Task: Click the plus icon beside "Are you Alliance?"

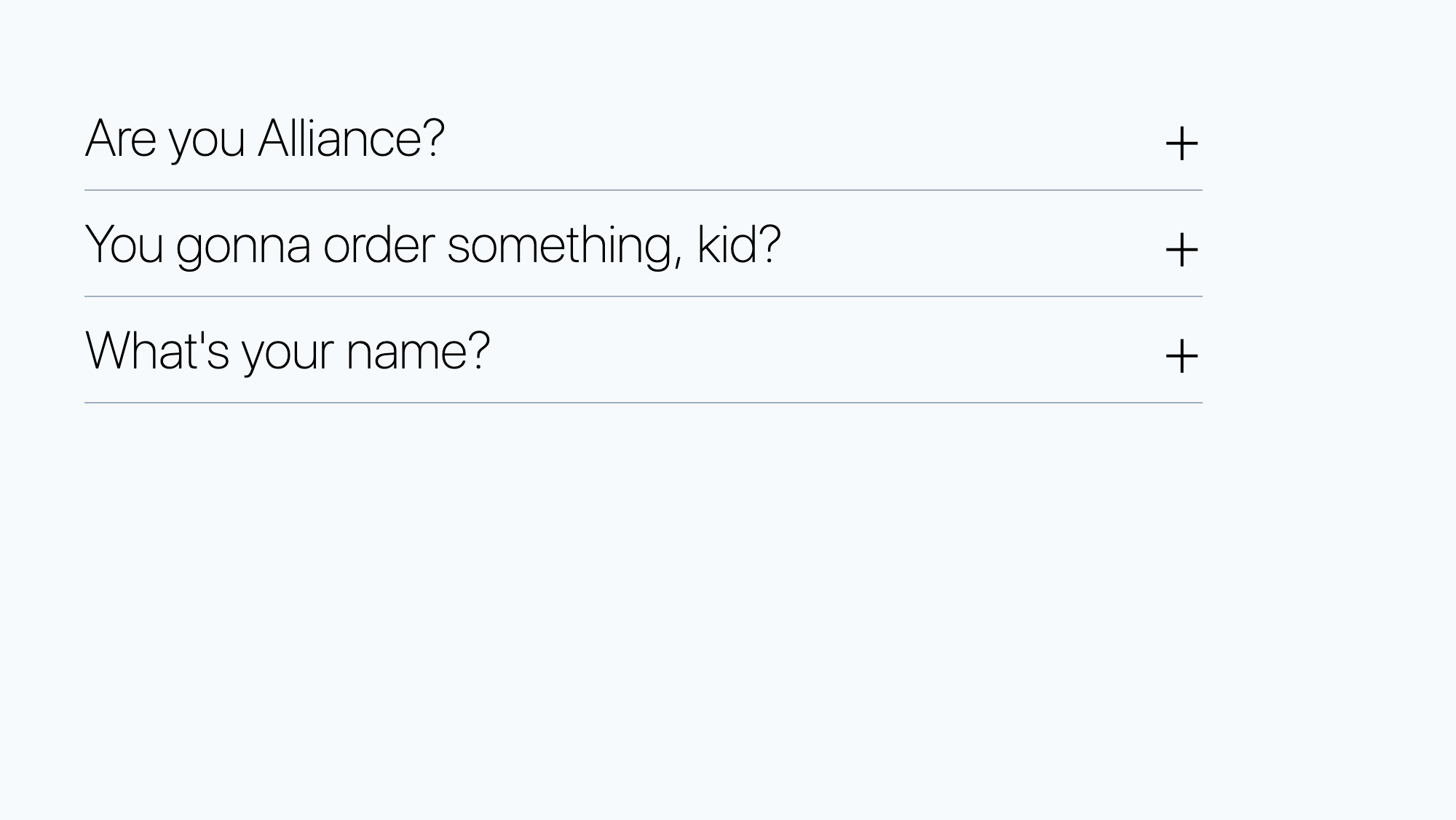Action: (x=1181, y=143)
